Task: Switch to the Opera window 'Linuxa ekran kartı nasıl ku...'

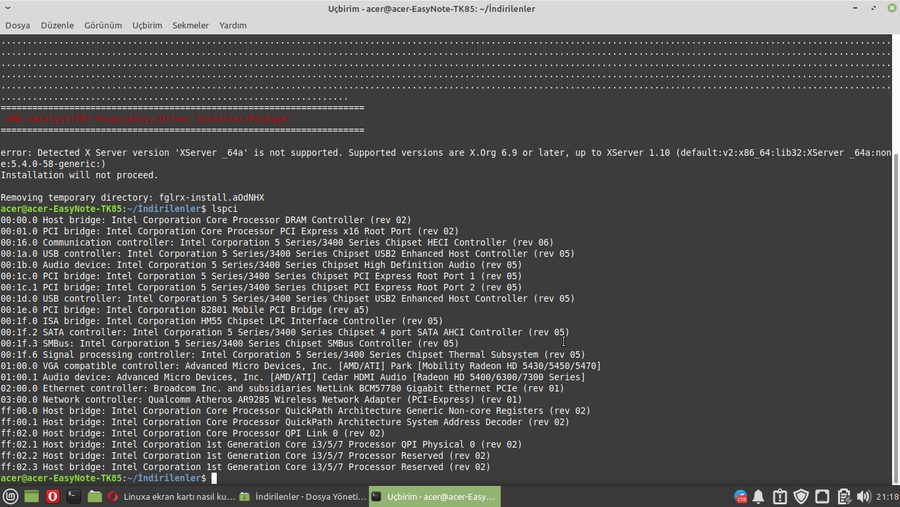Action: pos(171,497)
